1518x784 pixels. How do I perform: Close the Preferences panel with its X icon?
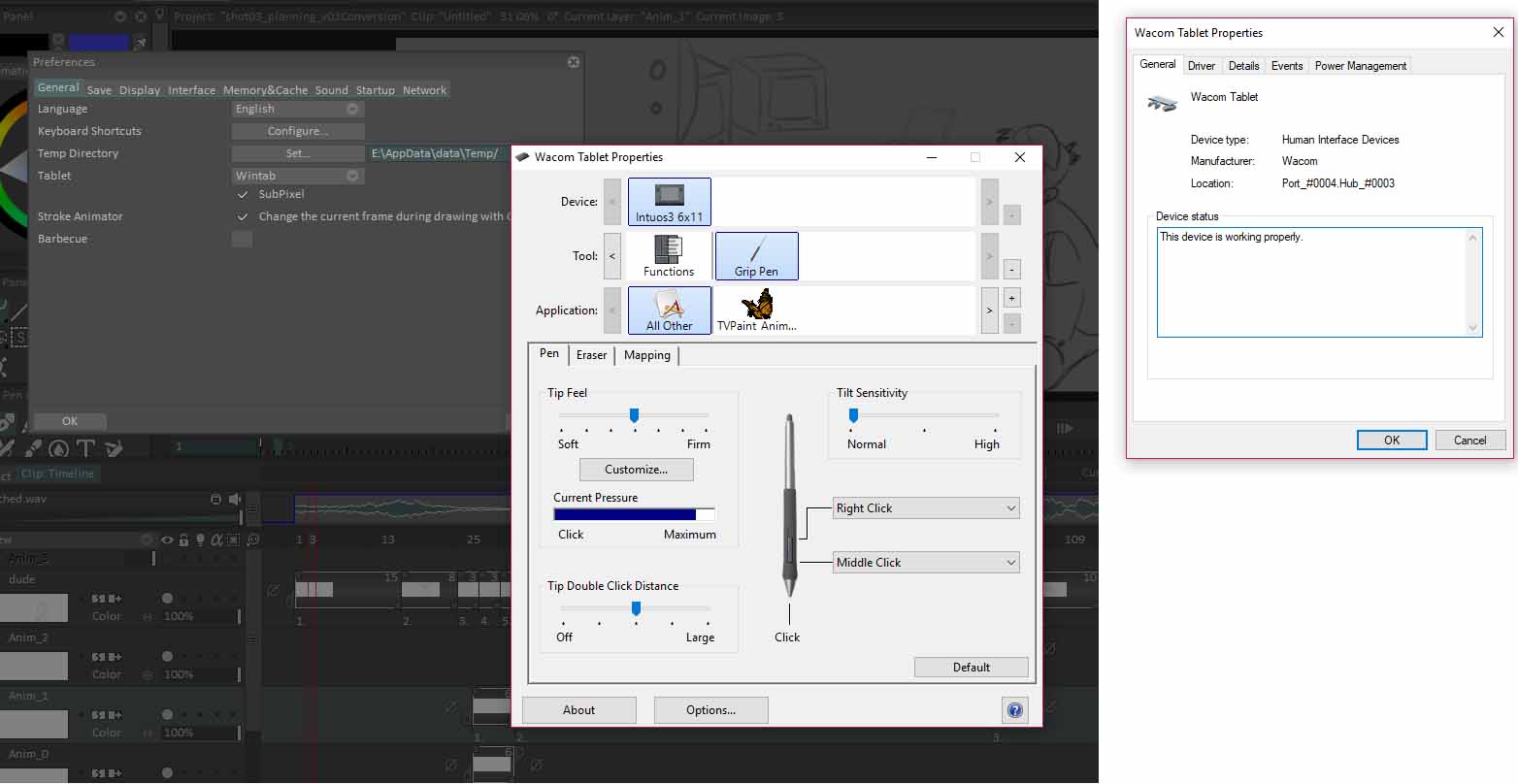574,62
